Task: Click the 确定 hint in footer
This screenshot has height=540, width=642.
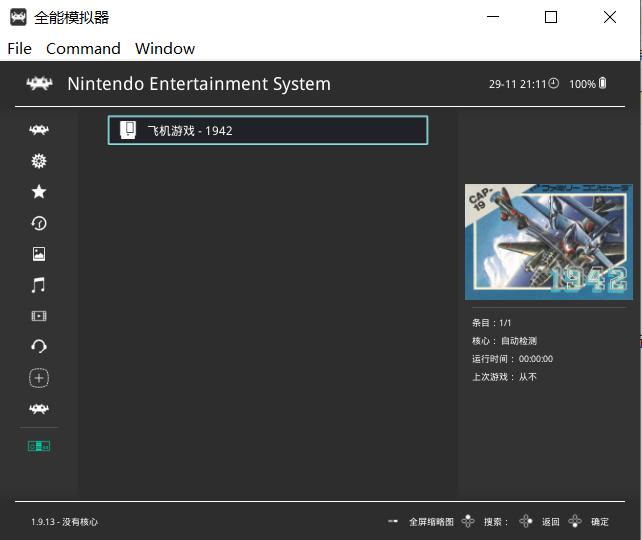Action: pos(600,522)
